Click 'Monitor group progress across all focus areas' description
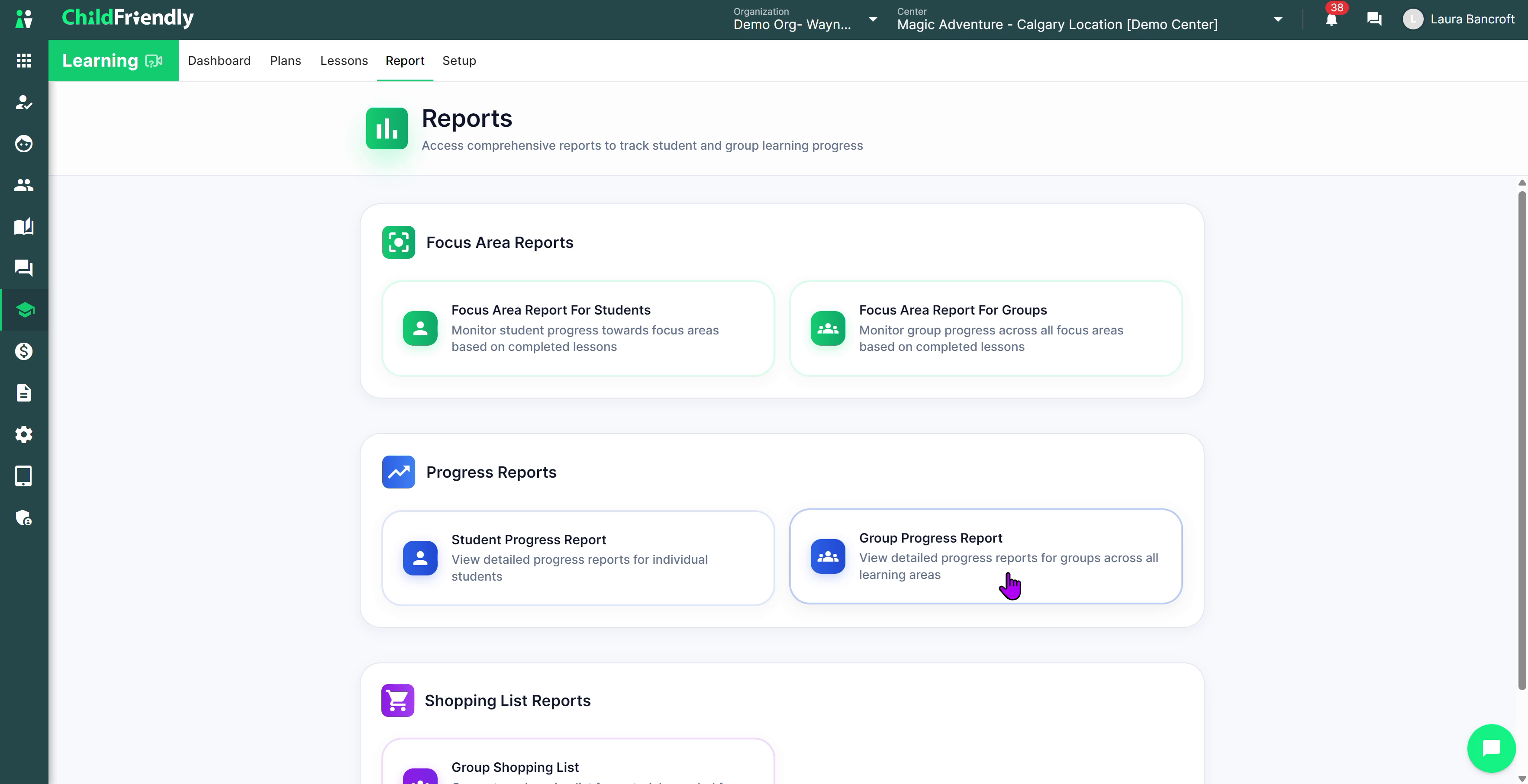The image size is (1528, 784). [x=991, y=338]
